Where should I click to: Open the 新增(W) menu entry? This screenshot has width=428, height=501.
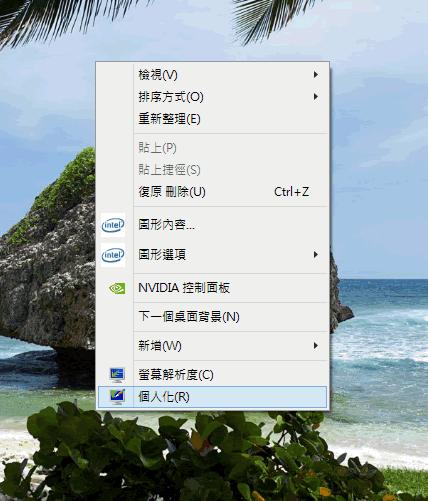212,345
